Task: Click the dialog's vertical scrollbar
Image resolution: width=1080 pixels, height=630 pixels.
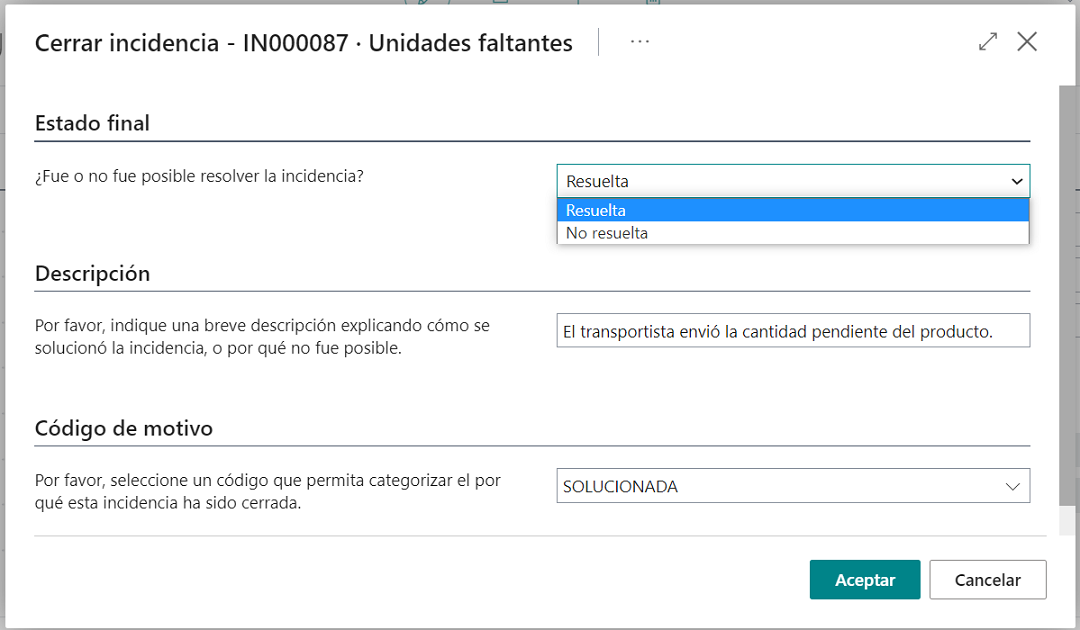Action: [1068, 300]
